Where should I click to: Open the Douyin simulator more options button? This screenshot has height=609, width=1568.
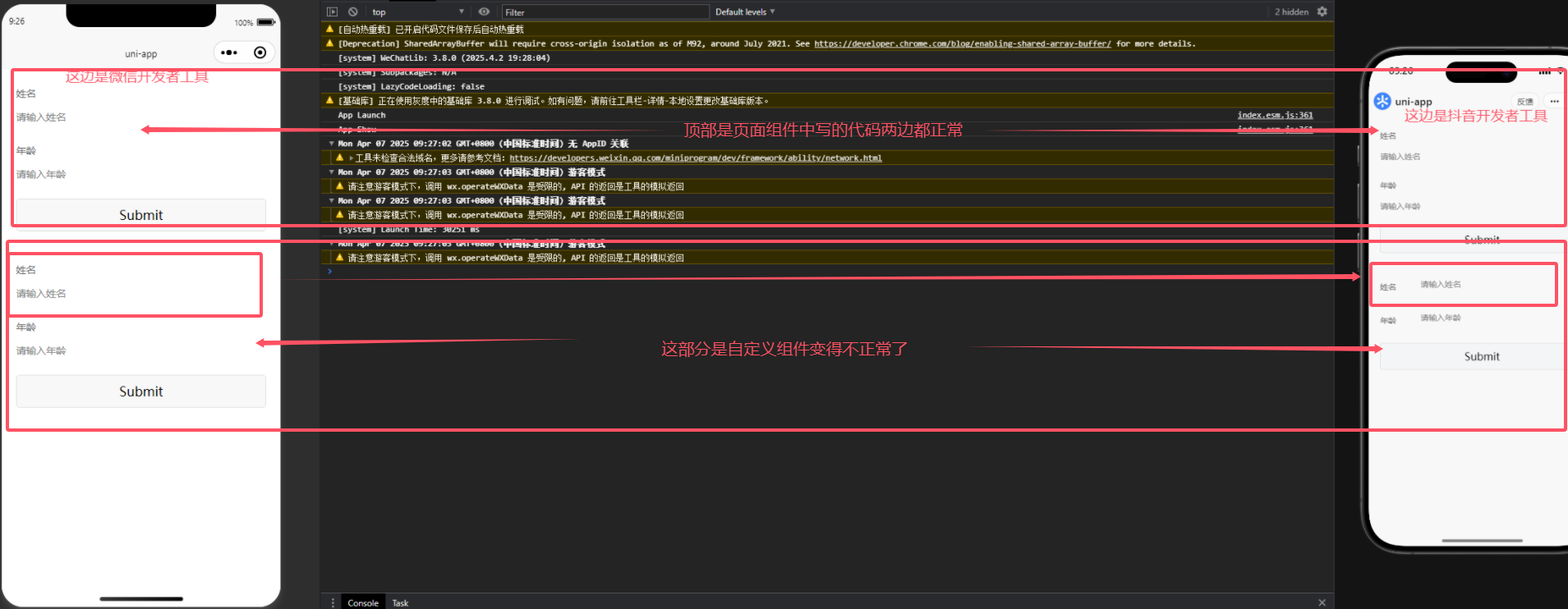coord(1554,101)
